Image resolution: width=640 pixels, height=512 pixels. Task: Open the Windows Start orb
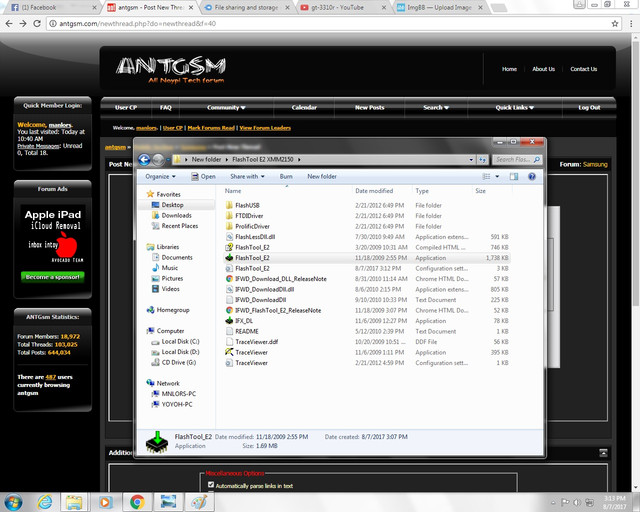[x=13, y=502]
